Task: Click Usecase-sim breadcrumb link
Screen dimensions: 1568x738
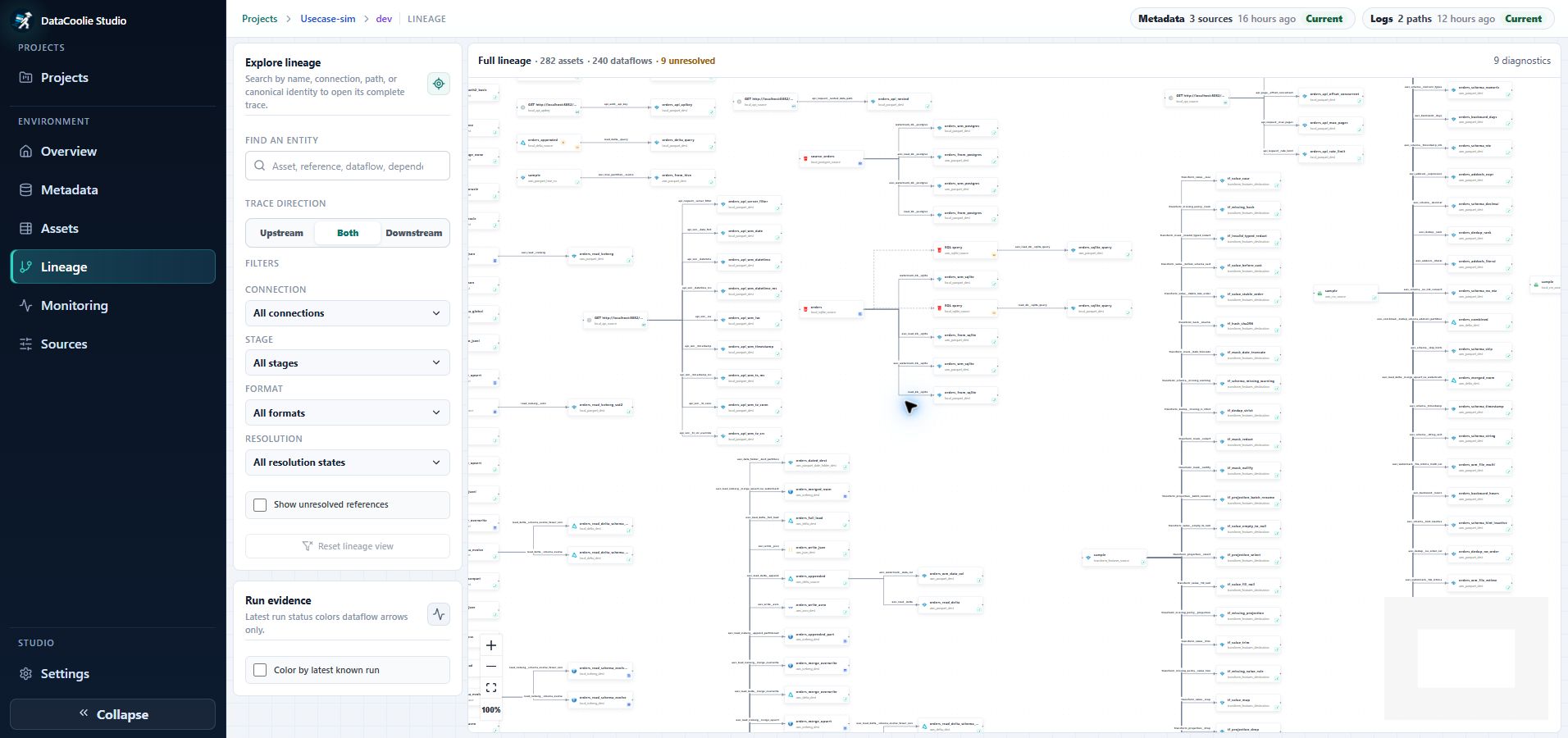Action: (328, 19)
